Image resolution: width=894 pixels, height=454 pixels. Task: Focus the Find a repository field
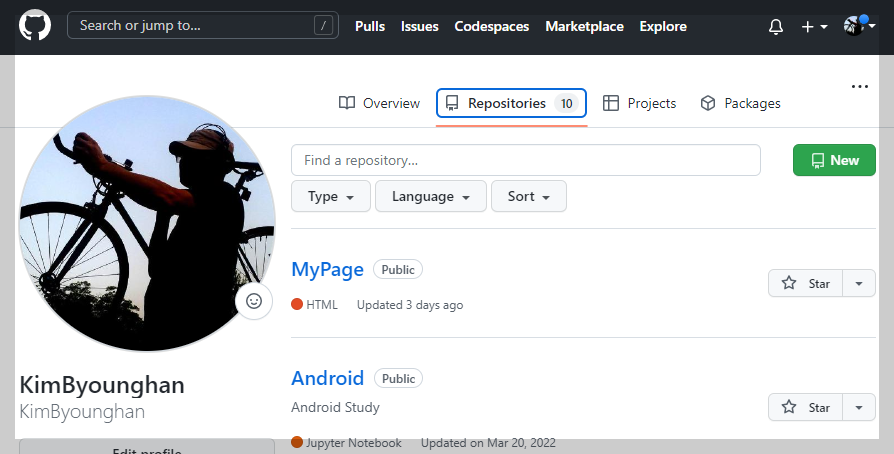coord(526,160)
